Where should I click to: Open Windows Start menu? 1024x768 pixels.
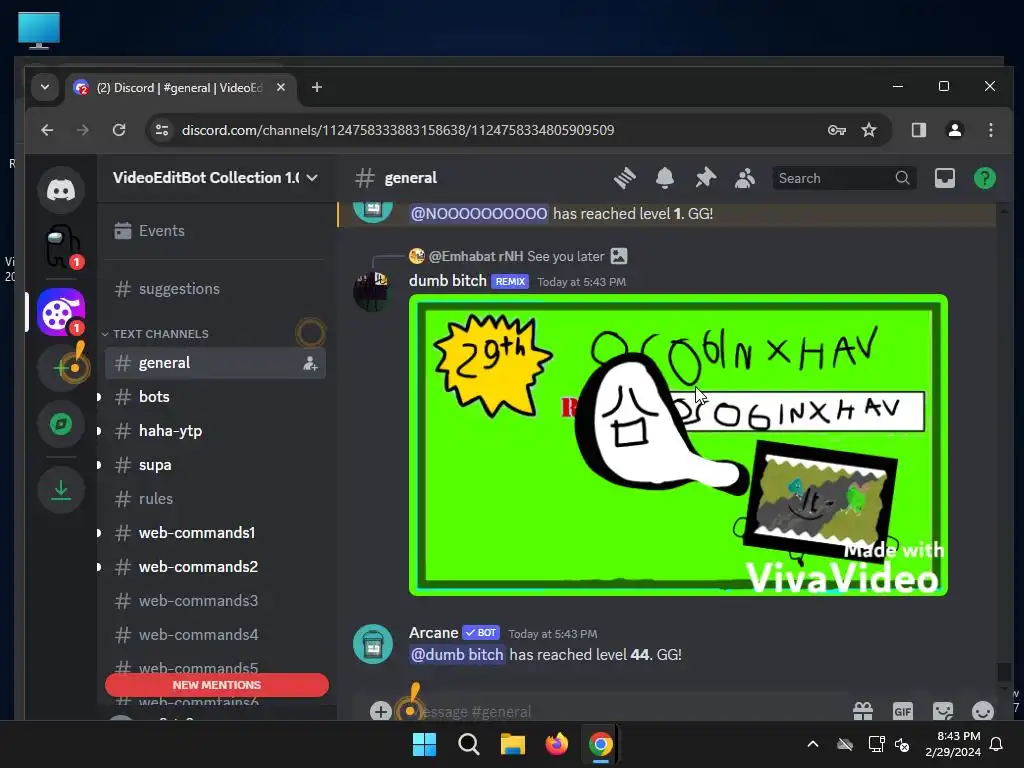[424, 744]
